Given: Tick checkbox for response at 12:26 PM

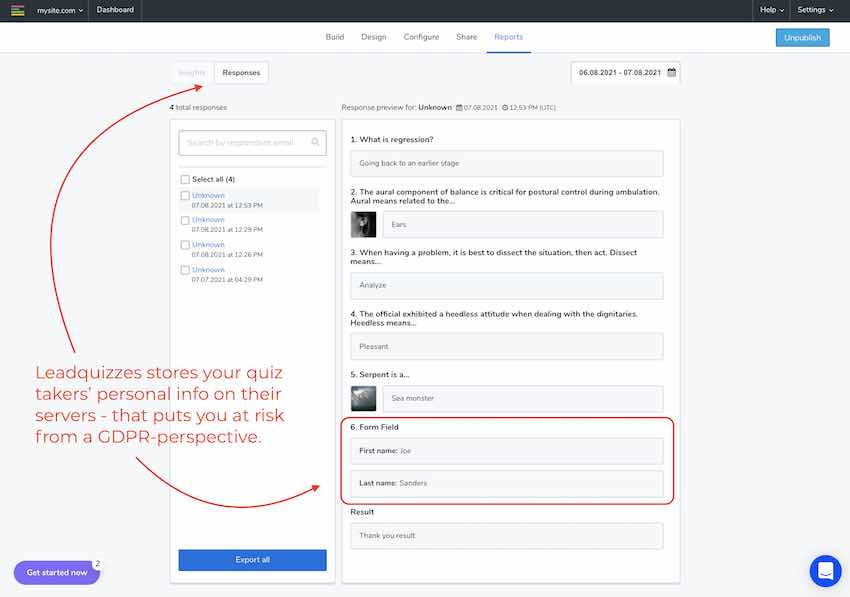Looking at the screenshot, I should (x=185, y=245).
